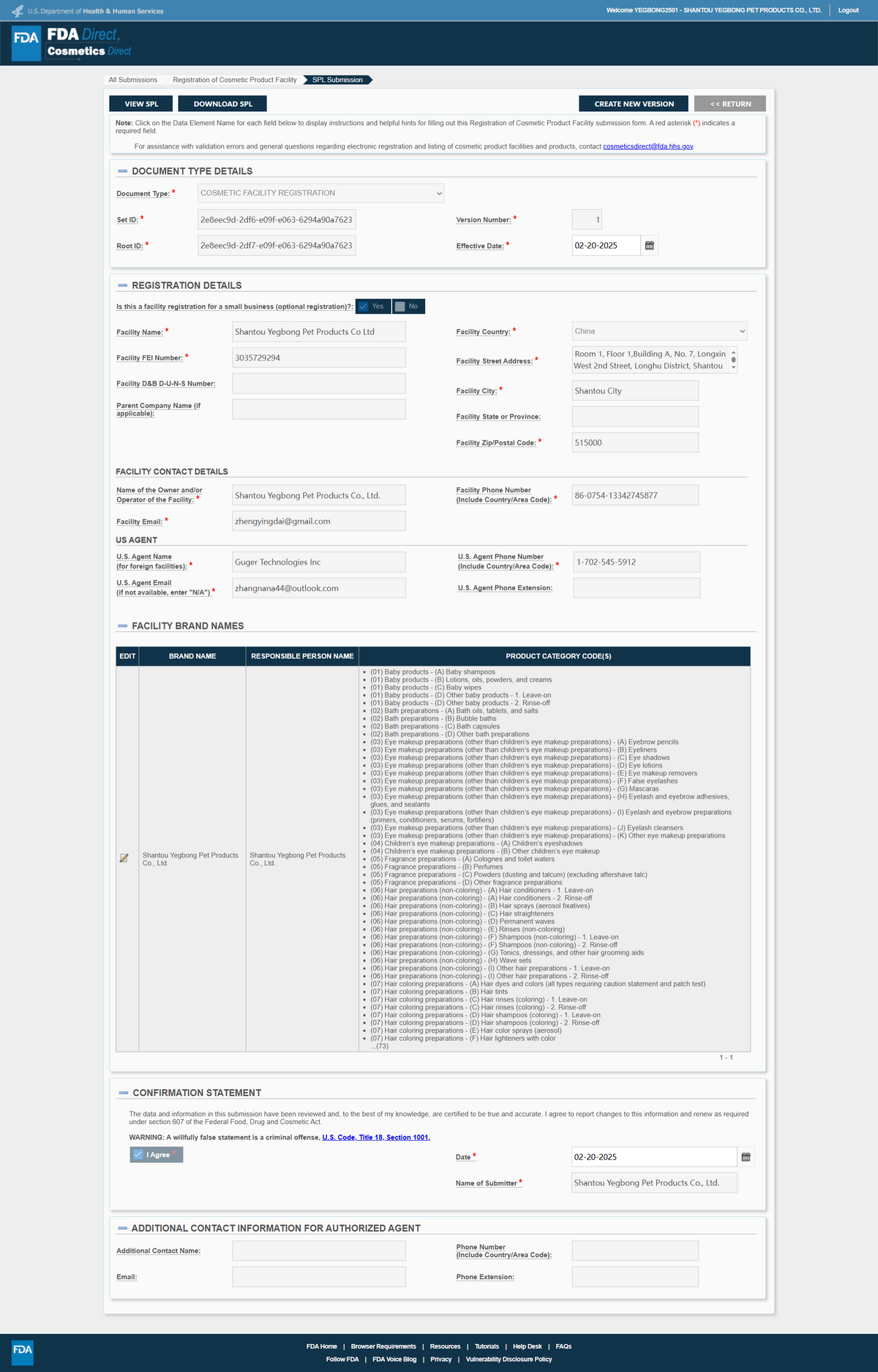
Task: Open Follow FDA footer link
Action: coord(342,1360)
